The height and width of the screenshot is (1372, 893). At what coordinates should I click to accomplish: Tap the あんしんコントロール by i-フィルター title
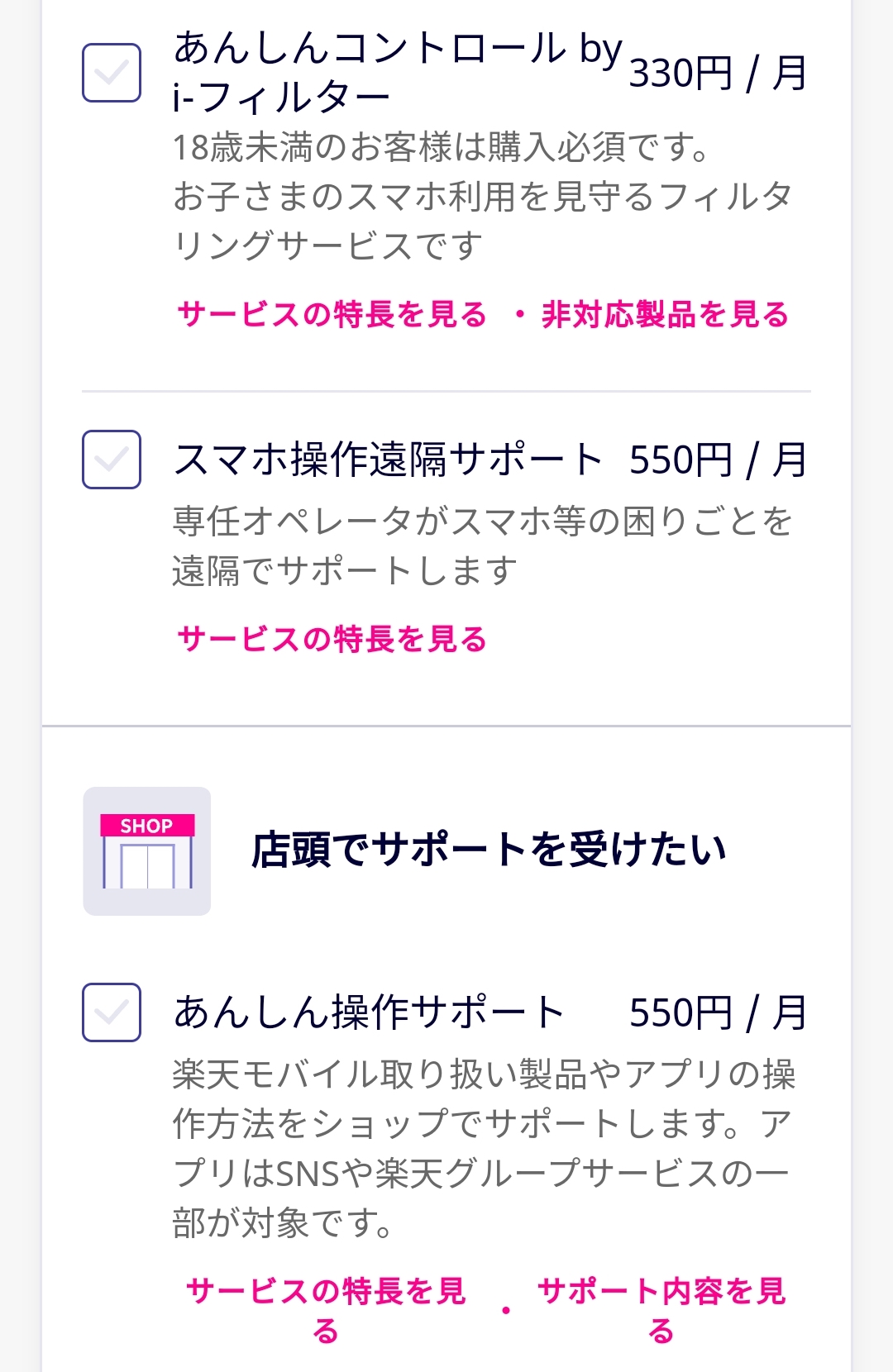tap(397, 73)
